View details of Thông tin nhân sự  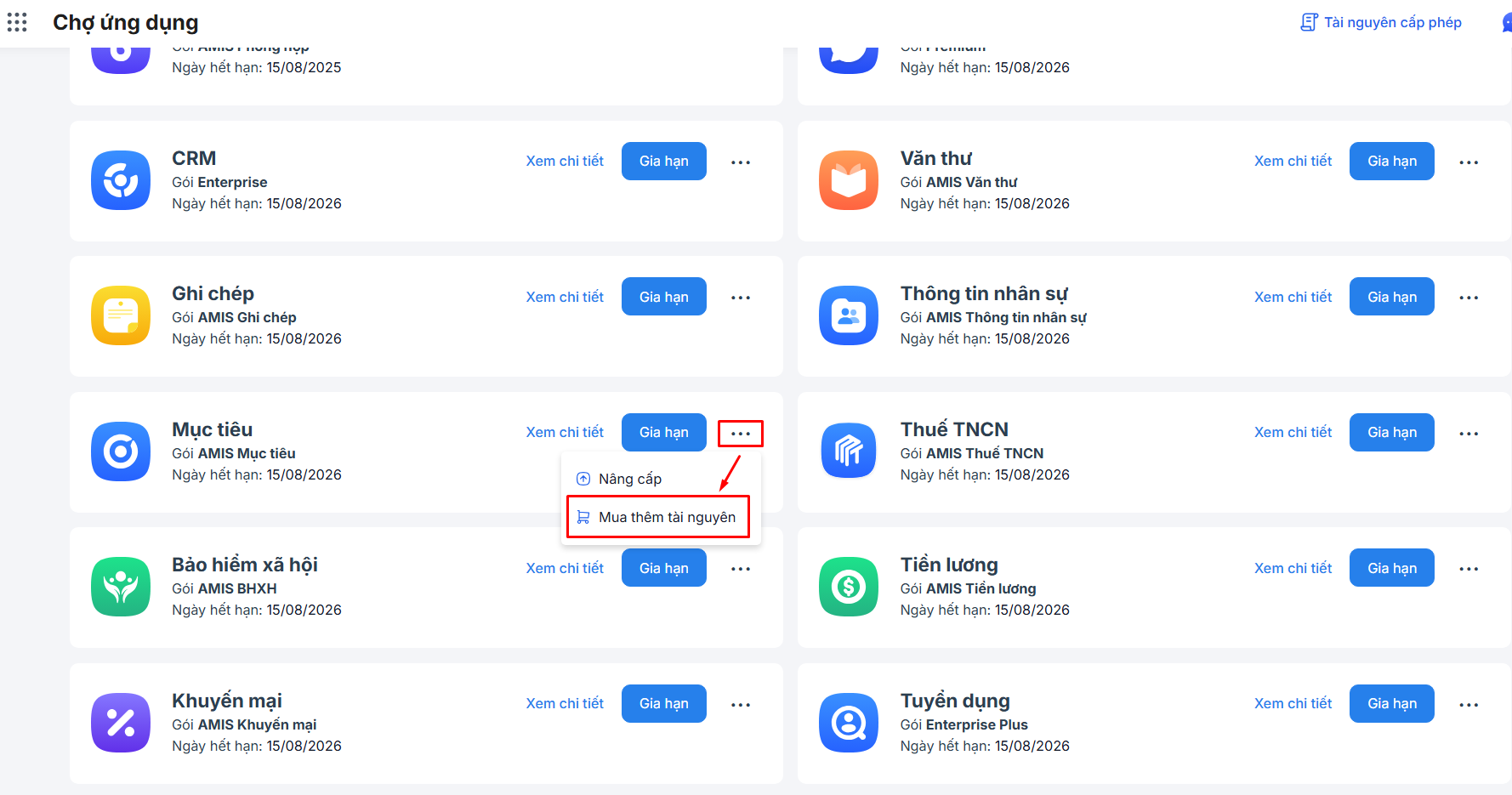pos(1293,297)
